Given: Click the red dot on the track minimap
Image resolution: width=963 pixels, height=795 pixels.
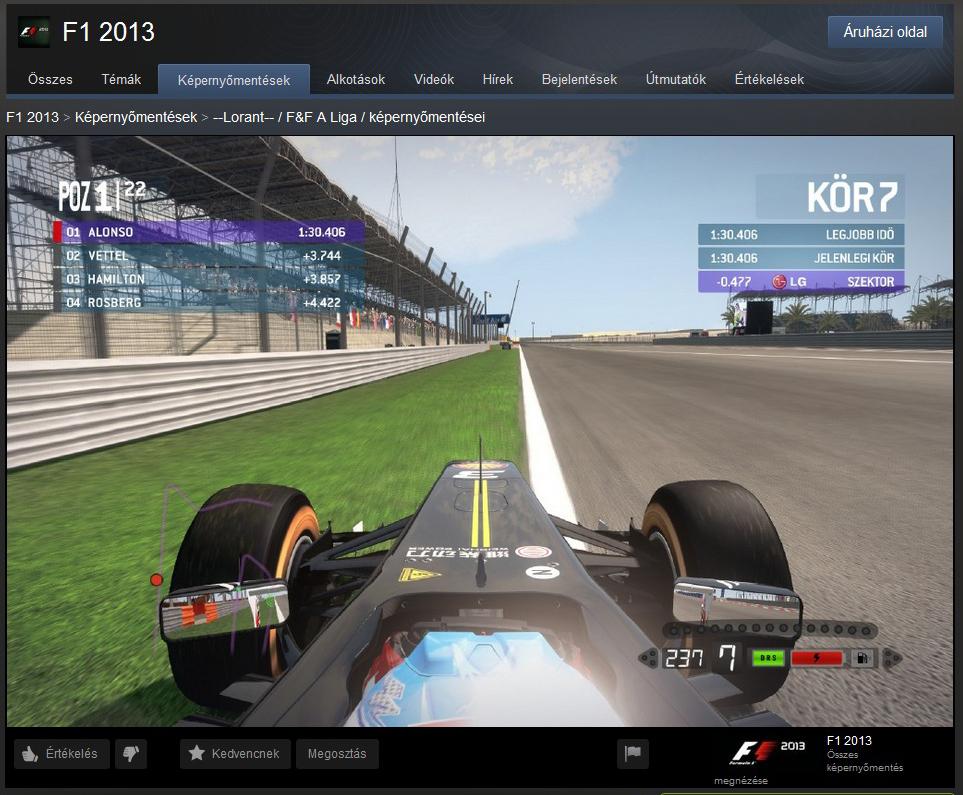Looking at the screenshot, I should click(x=157, y=579).
